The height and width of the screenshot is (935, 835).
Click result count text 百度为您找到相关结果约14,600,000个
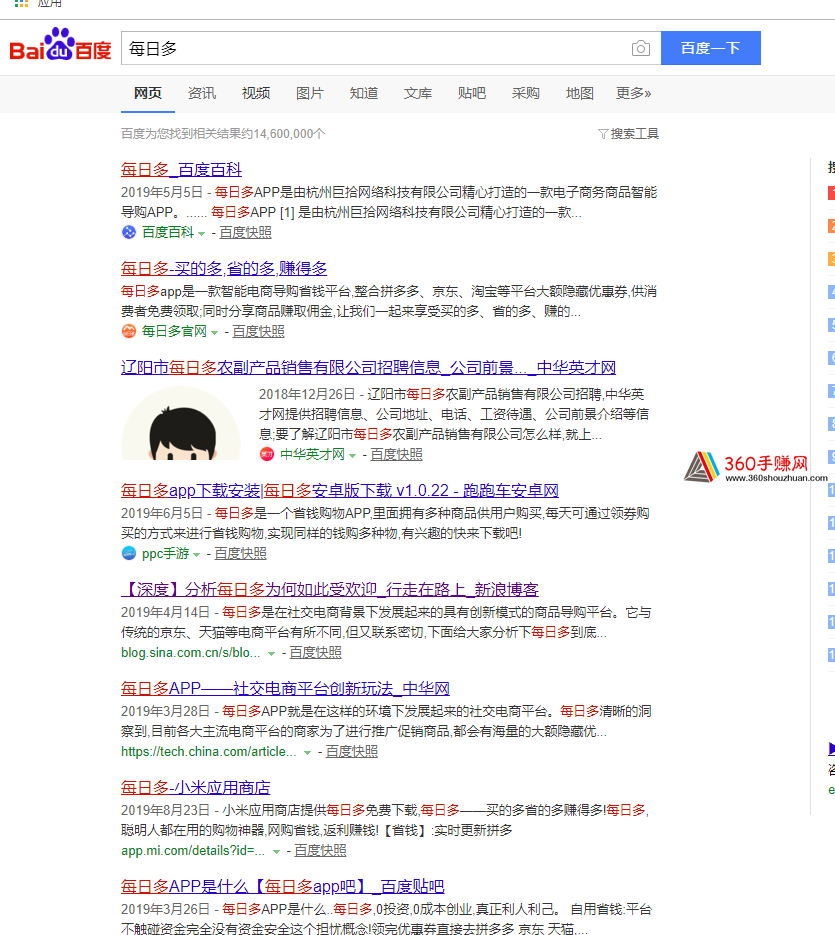coord(223,134)
